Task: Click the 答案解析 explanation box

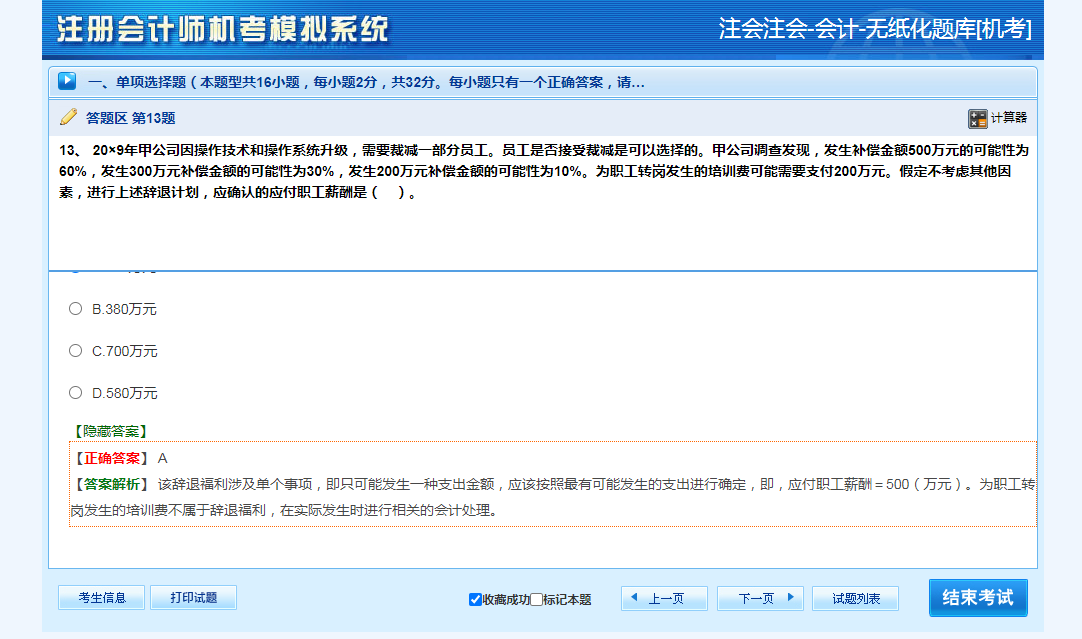Action: point(552,497)
